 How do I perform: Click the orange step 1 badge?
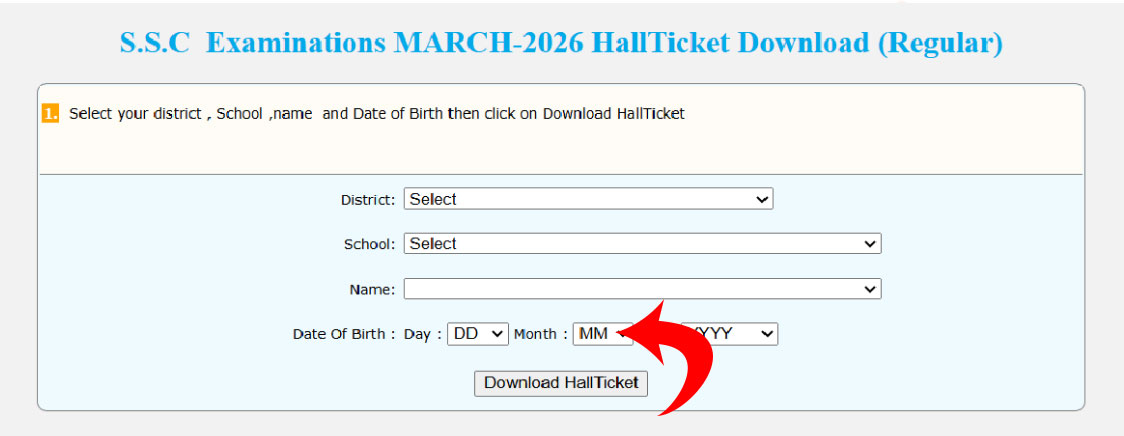[x=50, y=114]
